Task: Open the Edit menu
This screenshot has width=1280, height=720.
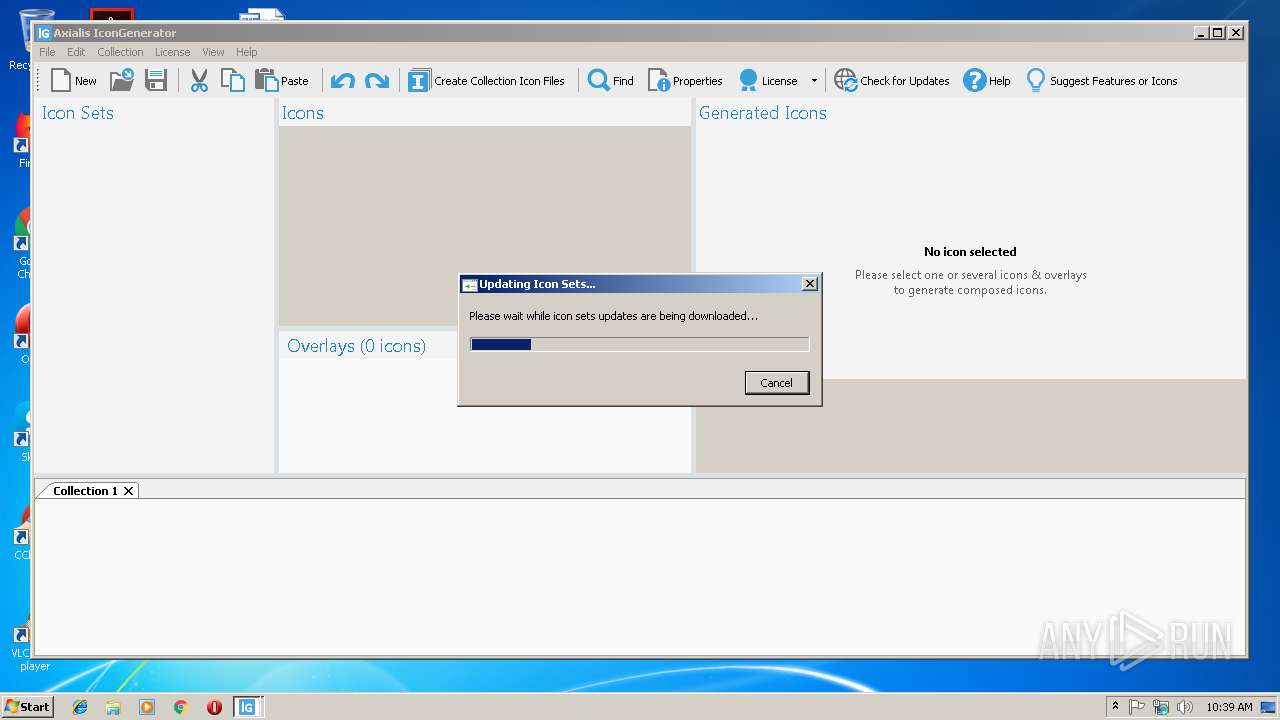Action: point(76,52)
